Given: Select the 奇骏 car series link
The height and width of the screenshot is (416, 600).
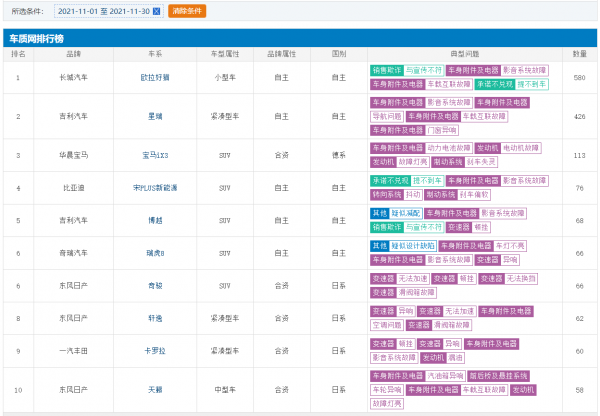Looking at the screenshot, I should [155, 285].
